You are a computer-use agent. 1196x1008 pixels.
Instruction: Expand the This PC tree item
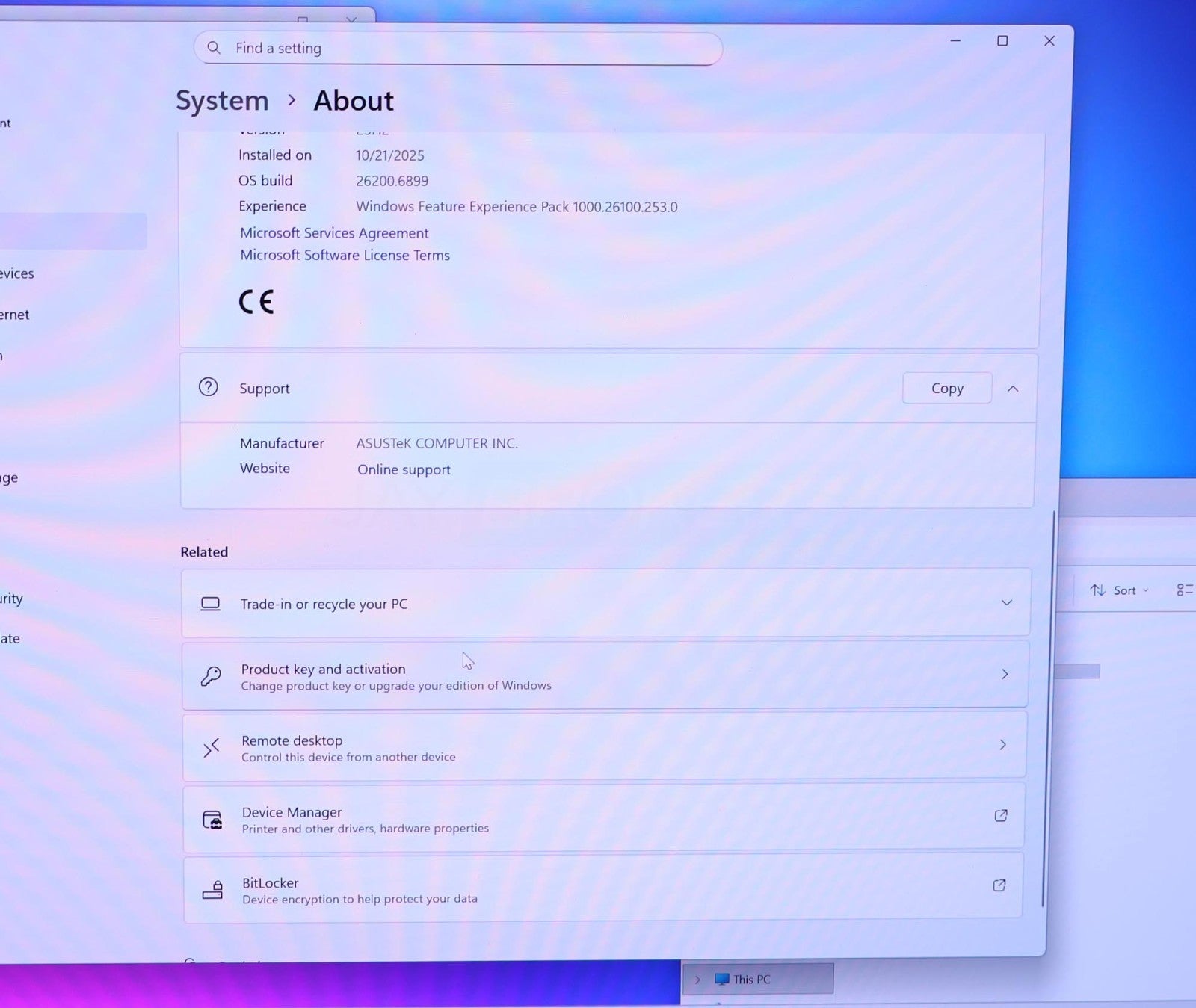coord(697,980)
